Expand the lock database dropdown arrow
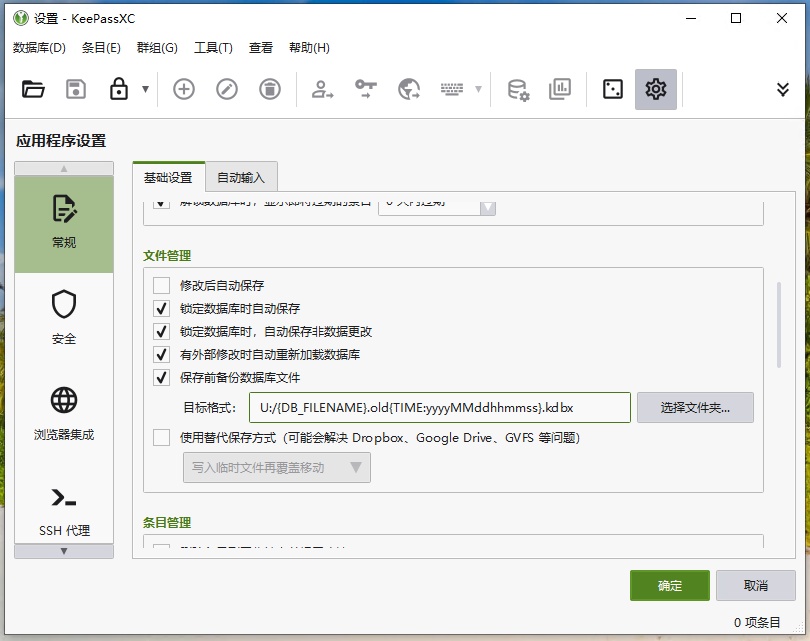This screenshot has width=810, height=641. coord(145,89)
